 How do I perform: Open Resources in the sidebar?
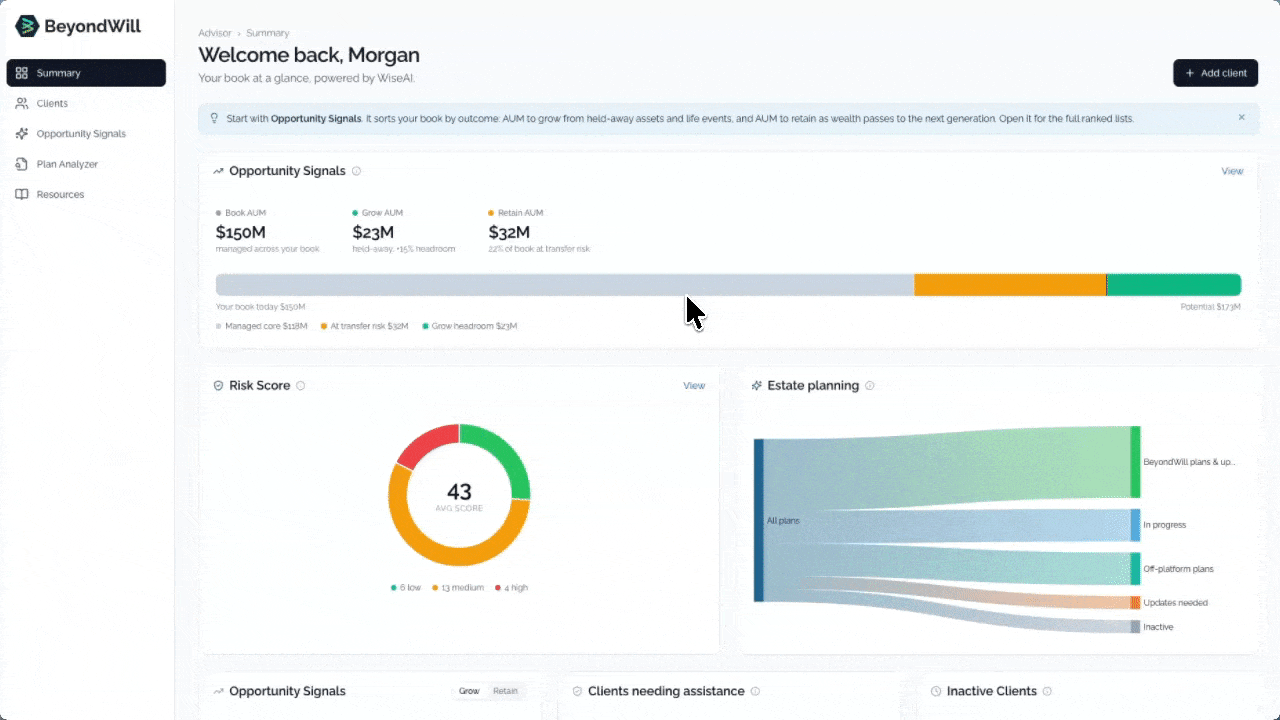(x=86, y=194)
